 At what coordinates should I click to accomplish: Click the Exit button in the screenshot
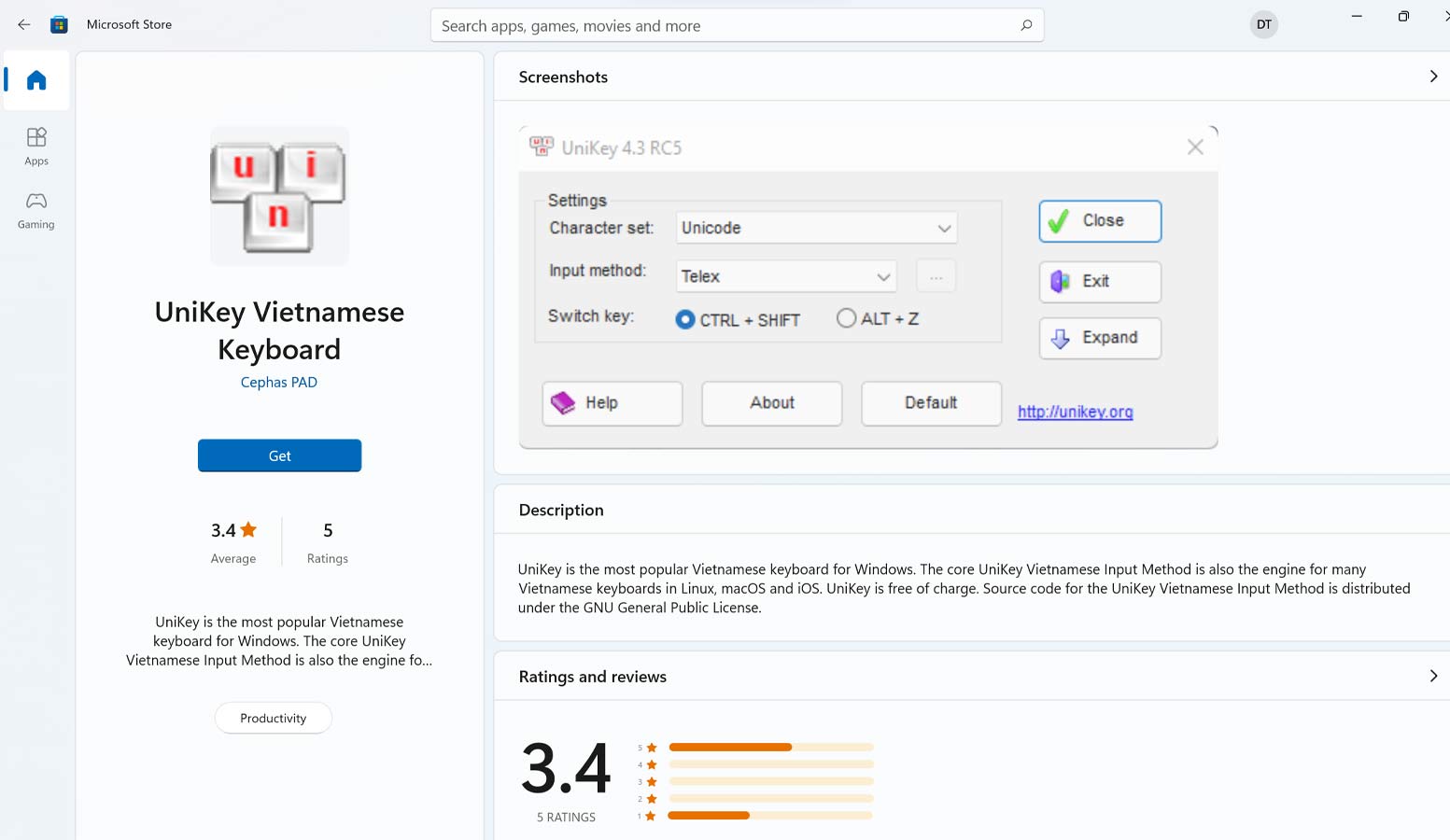click(1100, 281)
